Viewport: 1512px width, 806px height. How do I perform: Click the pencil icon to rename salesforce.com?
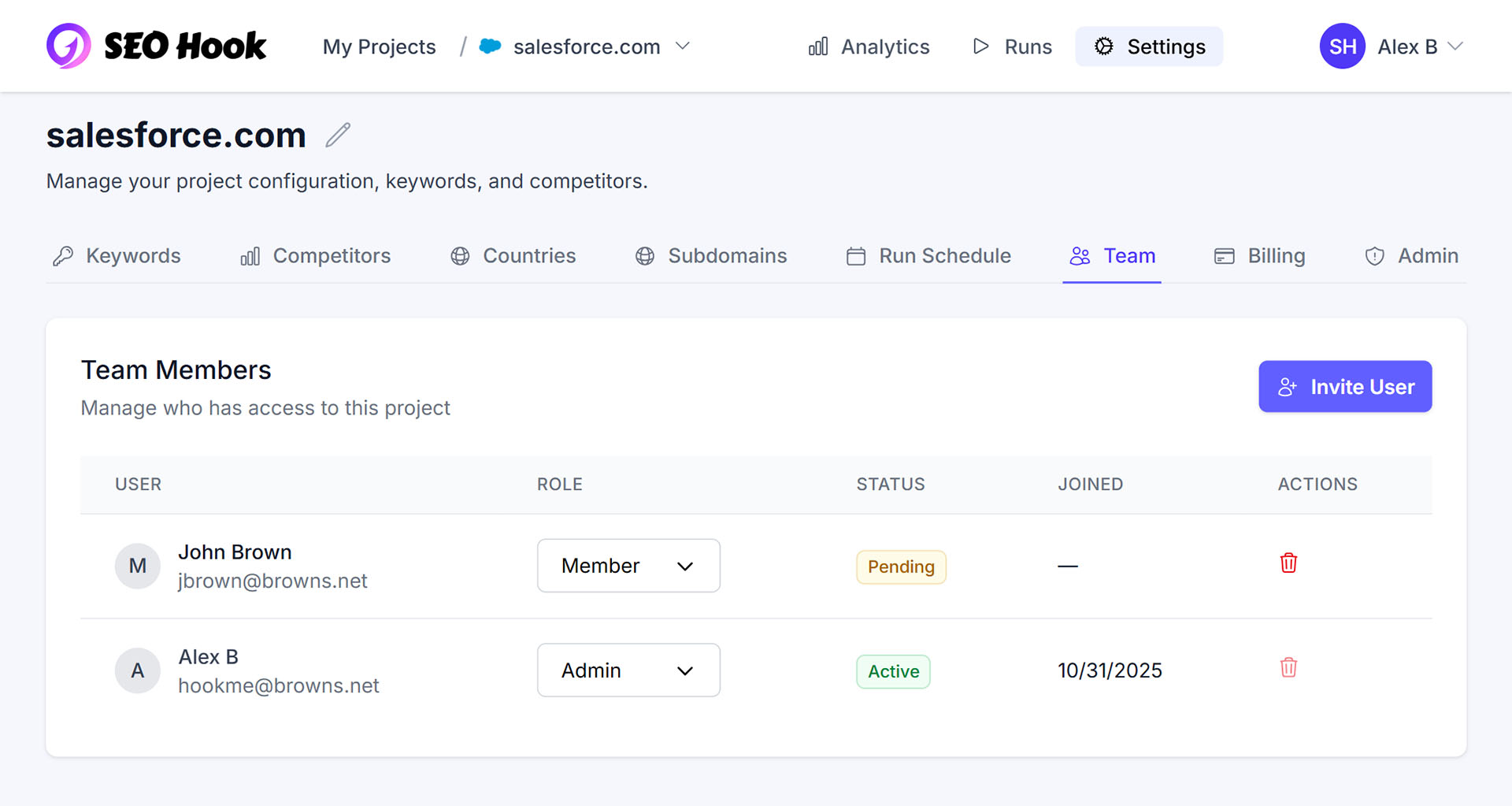pyautogui.click(x=337, y=135)
